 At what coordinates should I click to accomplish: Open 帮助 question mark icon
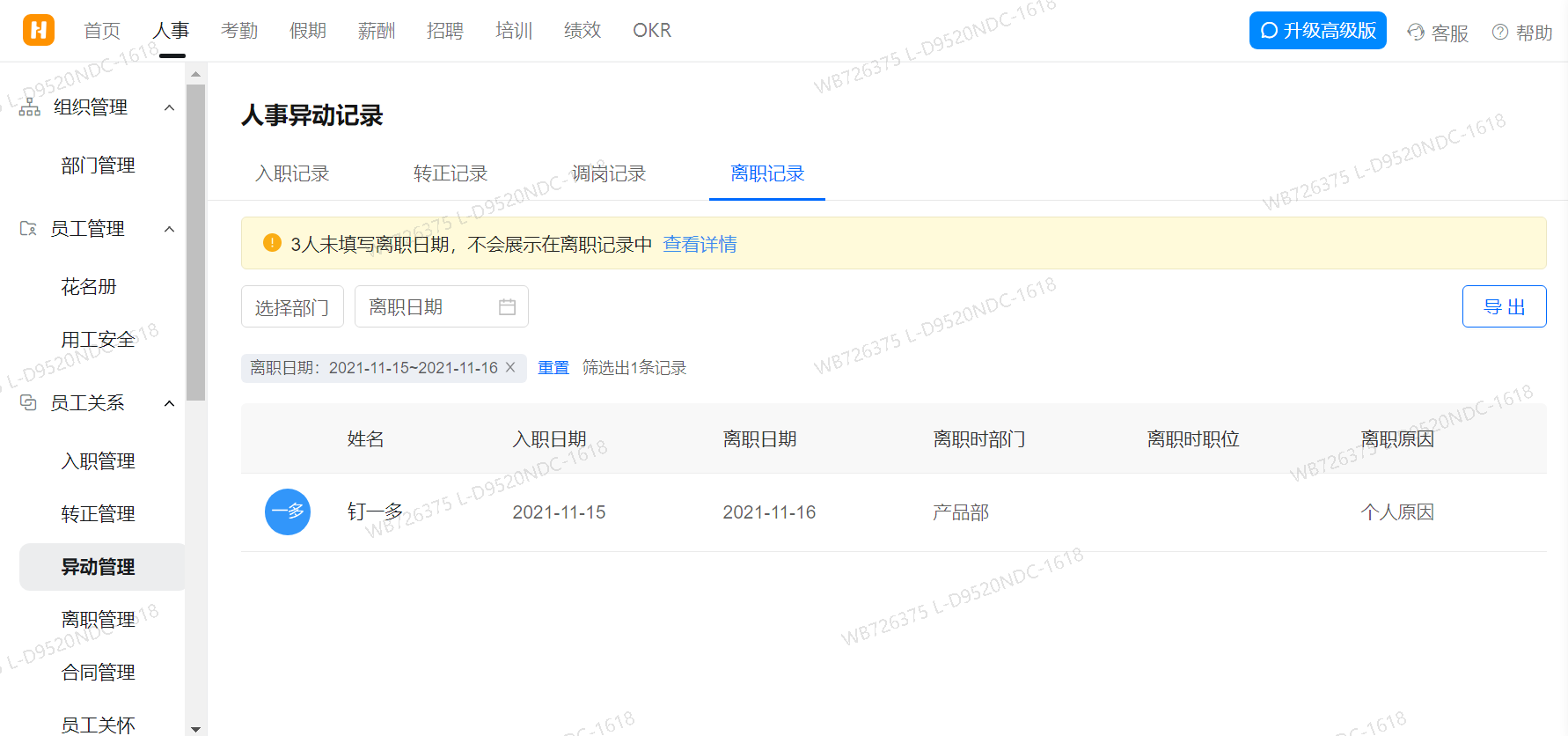point(1500,33)
